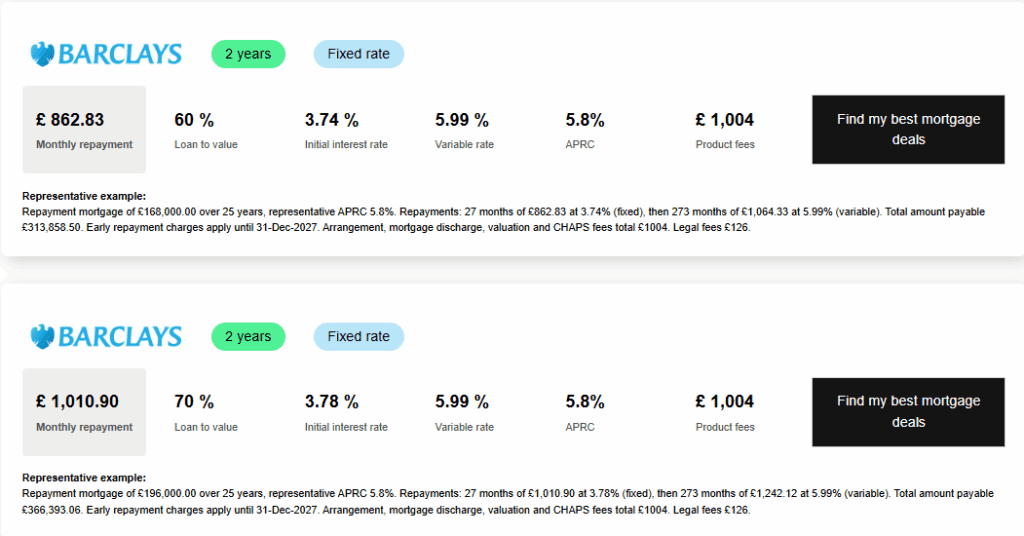
Task: Click the £1,010.90 monthly repayment box
Action: point(84,412)
